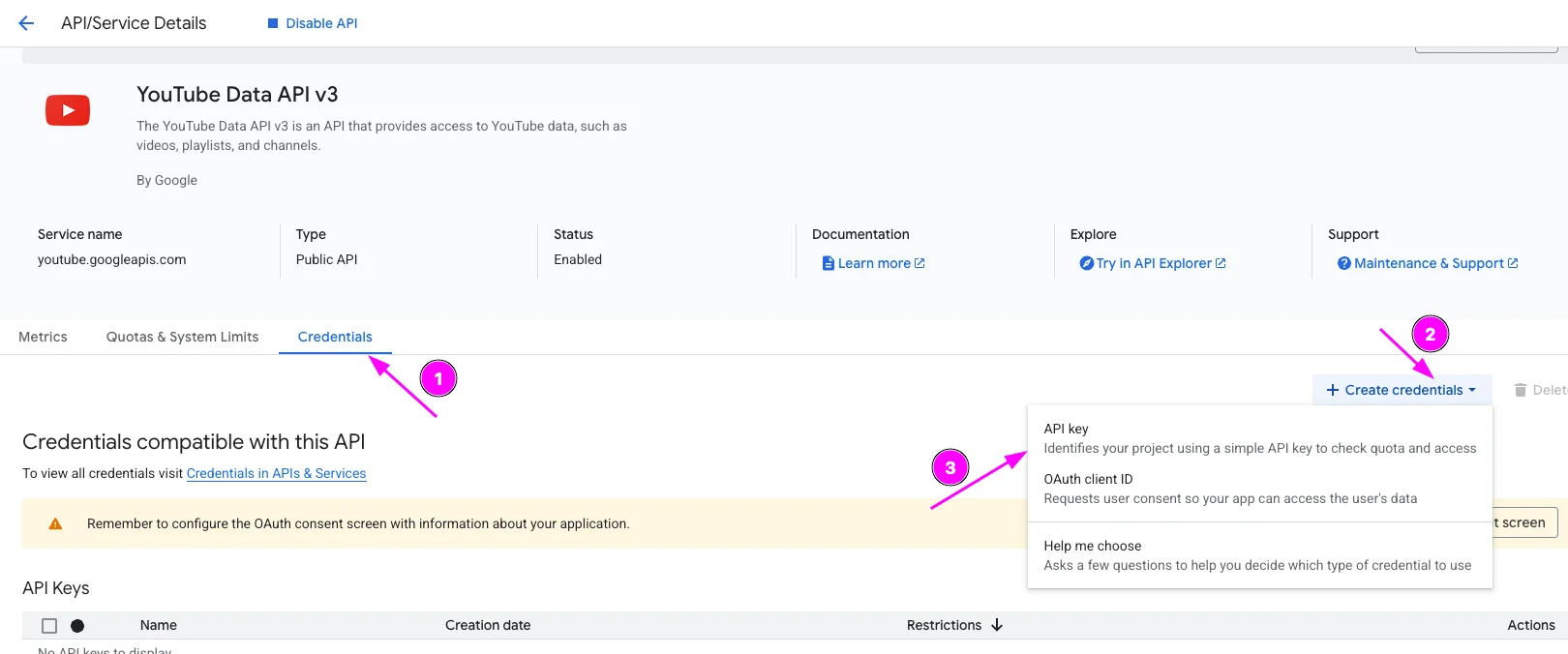Screen dimensions: 1568x654
Task: Click the OAuth warning triangle icon
Action: [x=55, y=523]
